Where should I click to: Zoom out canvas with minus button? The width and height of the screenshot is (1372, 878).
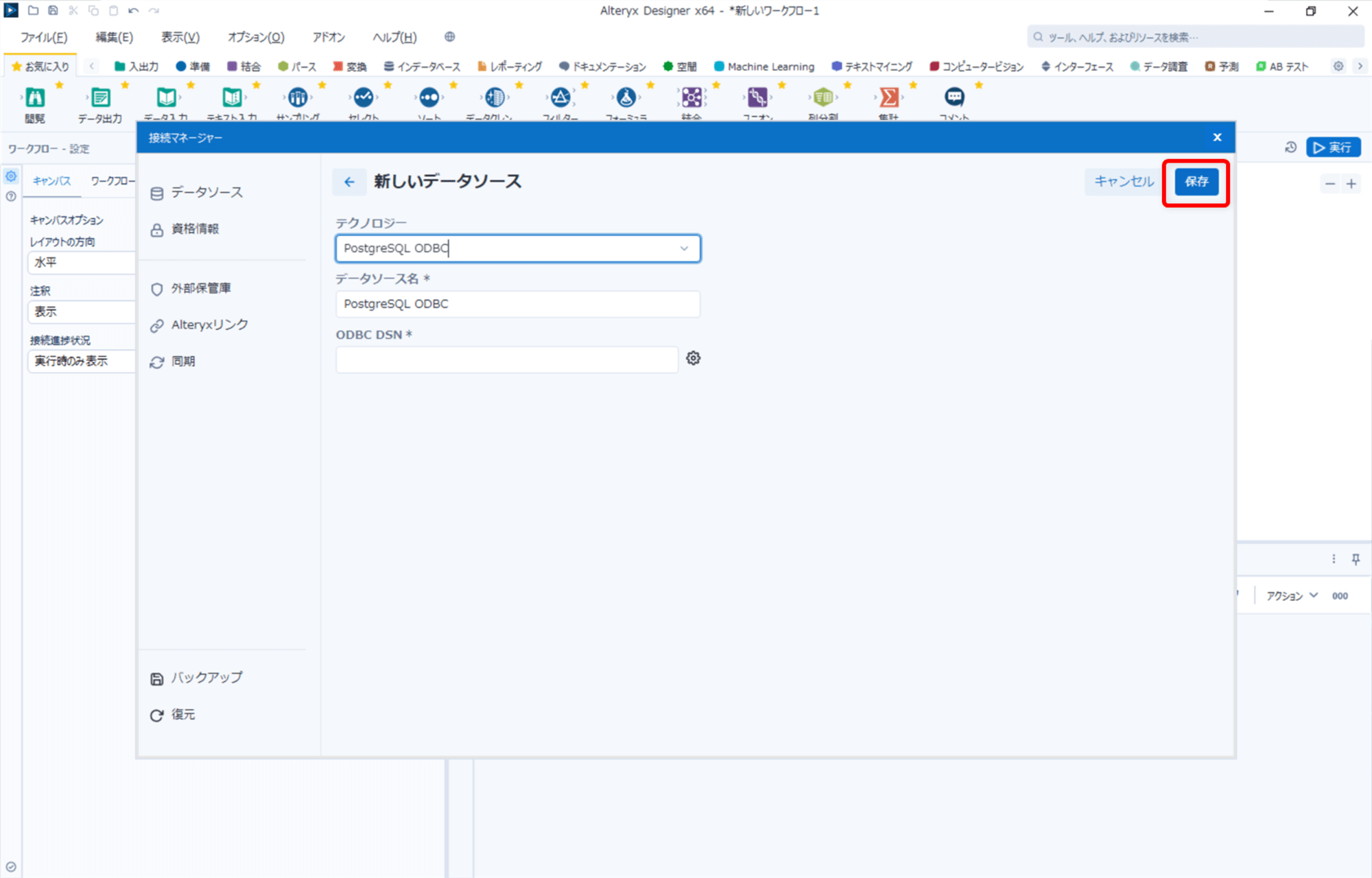[x=1330, y=184]
